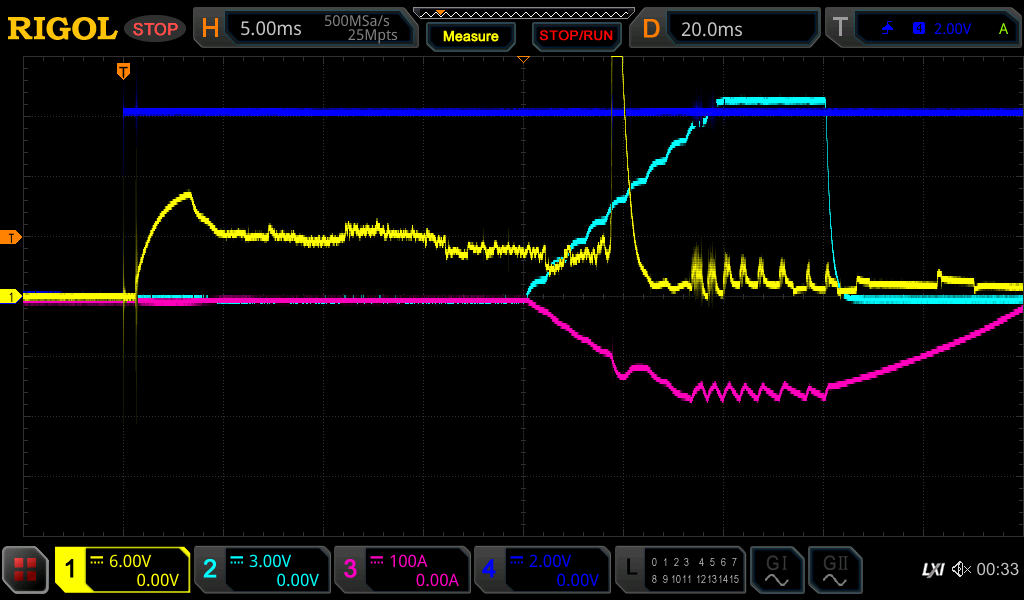
Task: Toggle channel 4 blue 2.00V label
Action: tap(541, 570)
